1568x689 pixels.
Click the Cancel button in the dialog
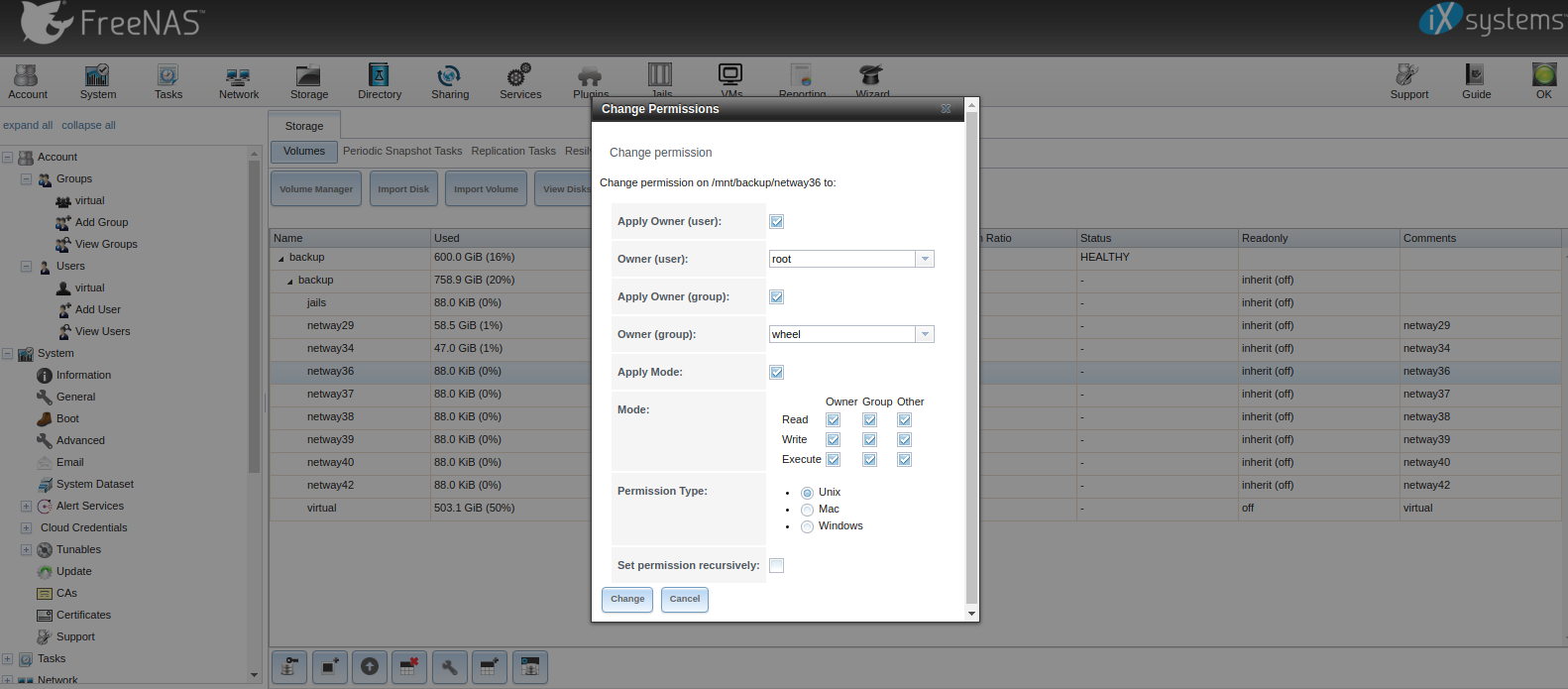[x=684, y=599]
